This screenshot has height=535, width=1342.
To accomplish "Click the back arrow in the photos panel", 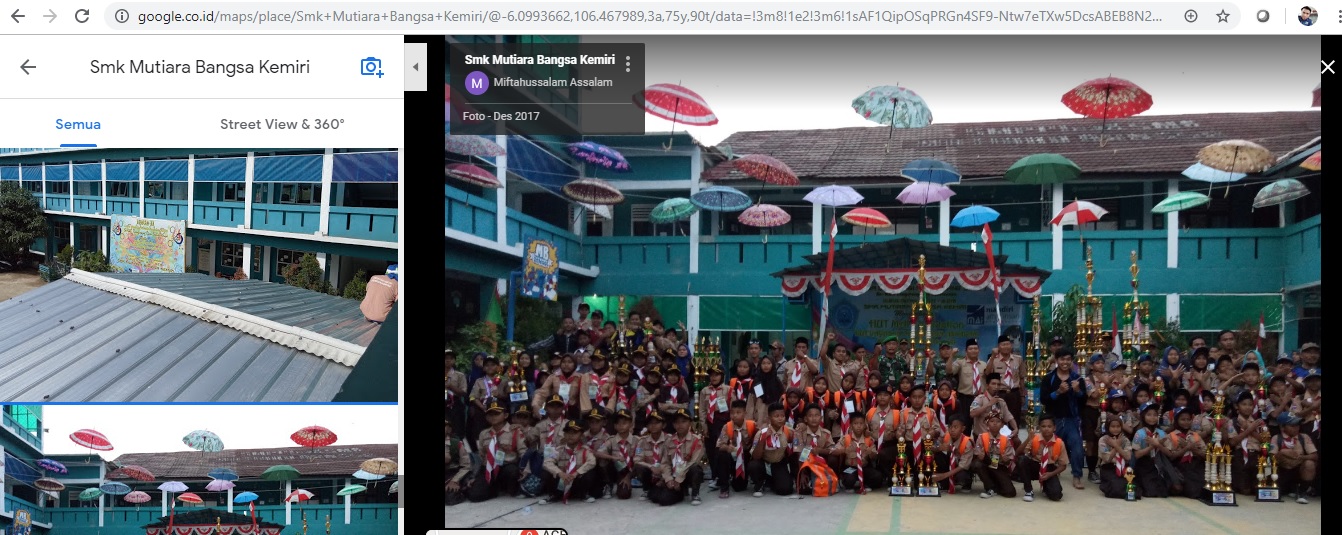I will coord(28,67).
